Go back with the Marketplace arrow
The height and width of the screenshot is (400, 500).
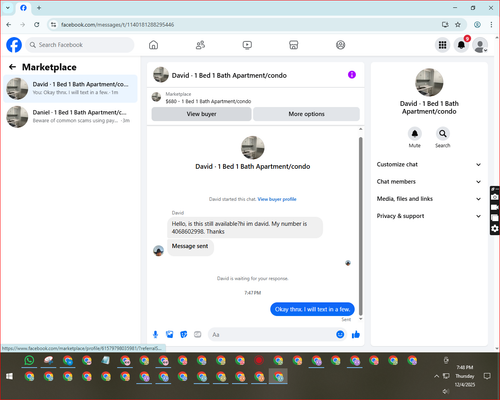pyautogui.click(x=13, y=67)
